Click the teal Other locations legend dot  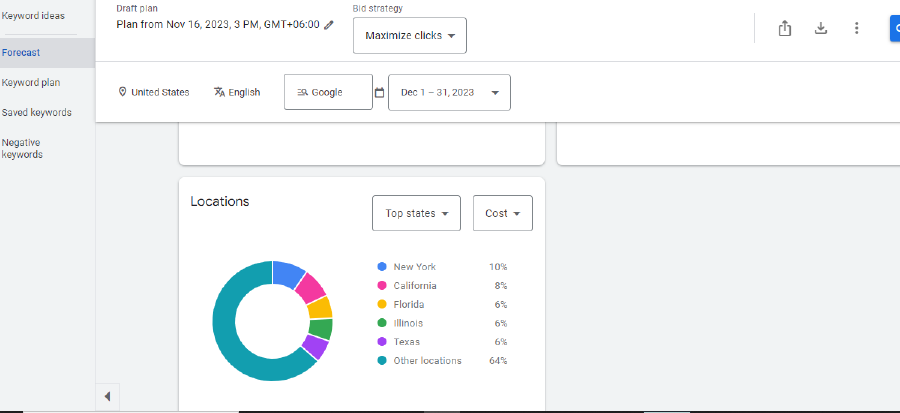coord(382,361)
